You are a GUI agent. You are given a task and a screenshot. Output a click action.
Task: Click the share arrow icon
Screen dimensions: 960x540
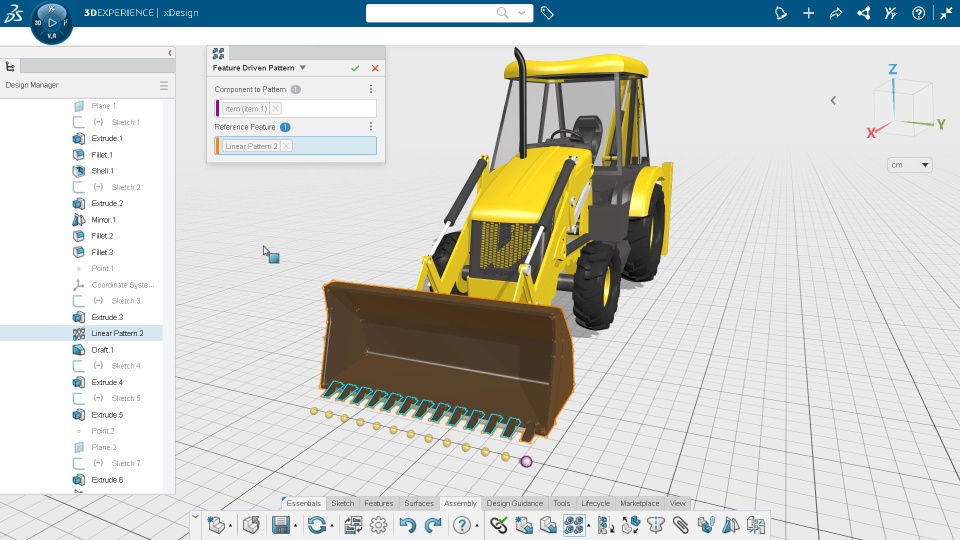pos(836,13)
